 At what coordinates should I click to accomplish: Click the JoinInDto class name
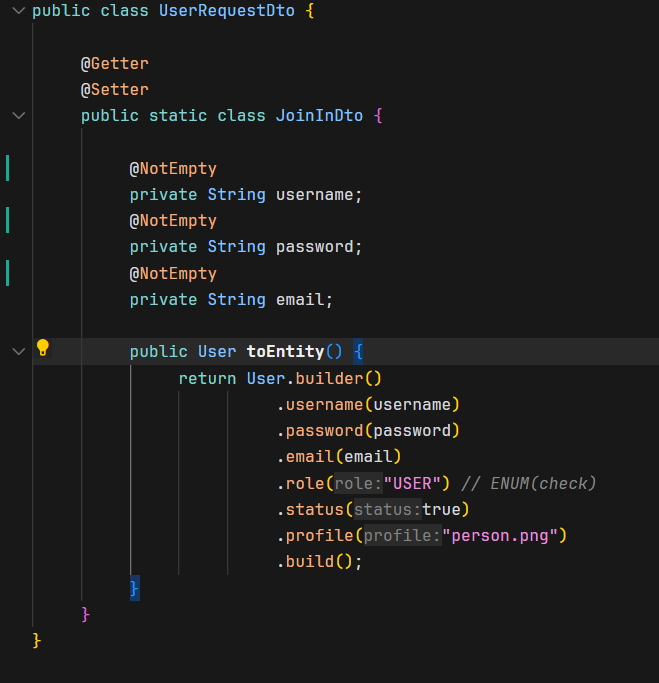(319, 116)
